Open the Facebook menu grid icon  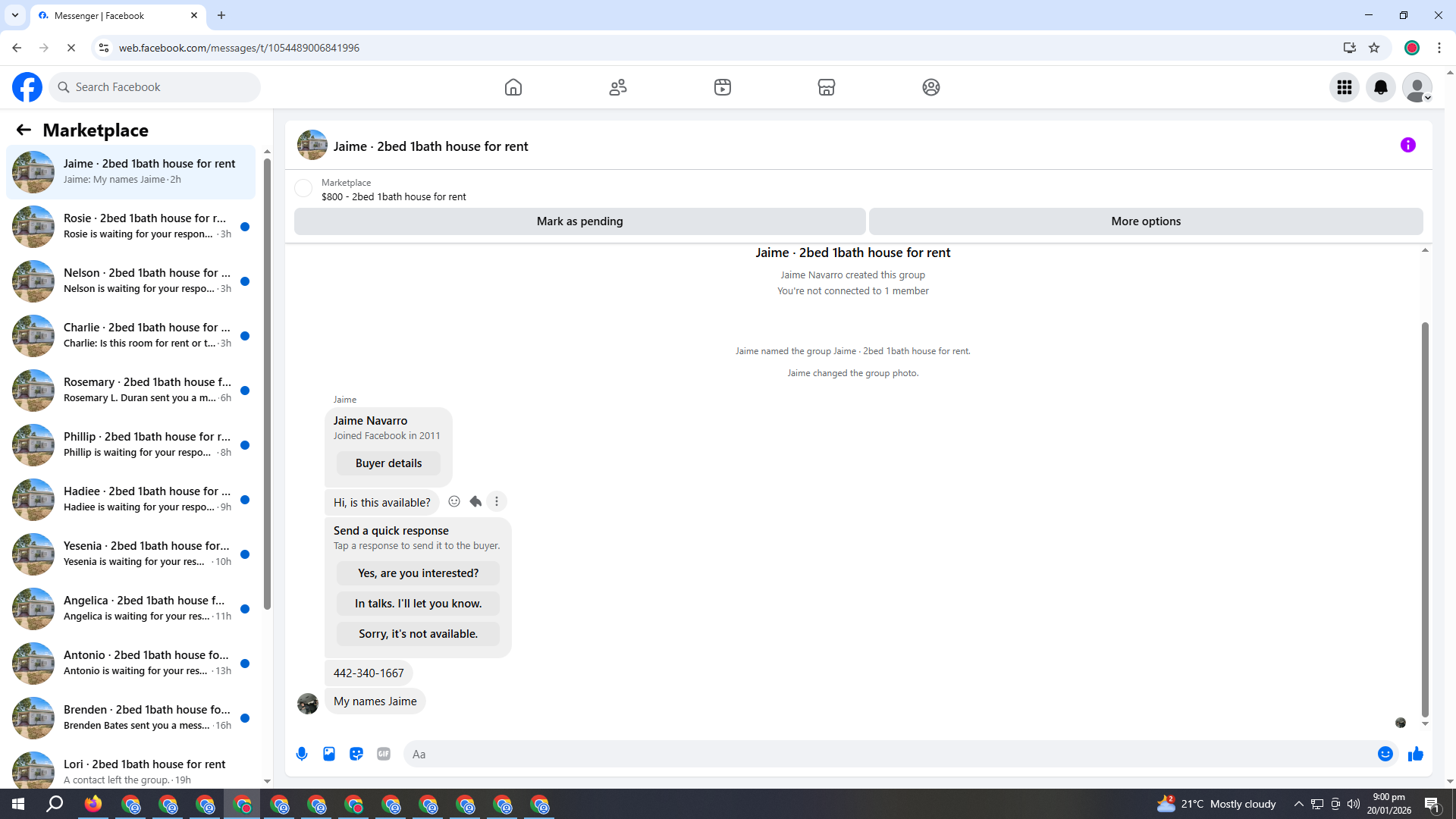1345,87
